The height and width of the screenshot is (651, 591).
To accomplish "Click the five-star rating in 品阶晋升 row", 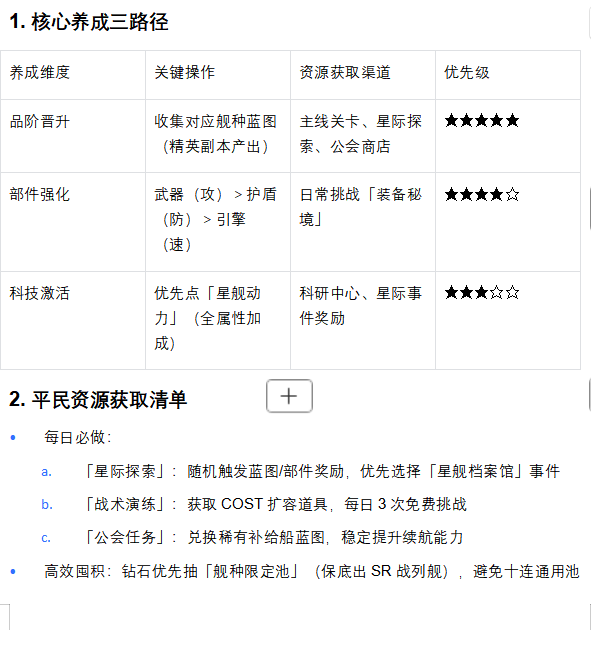I will 482,121.
